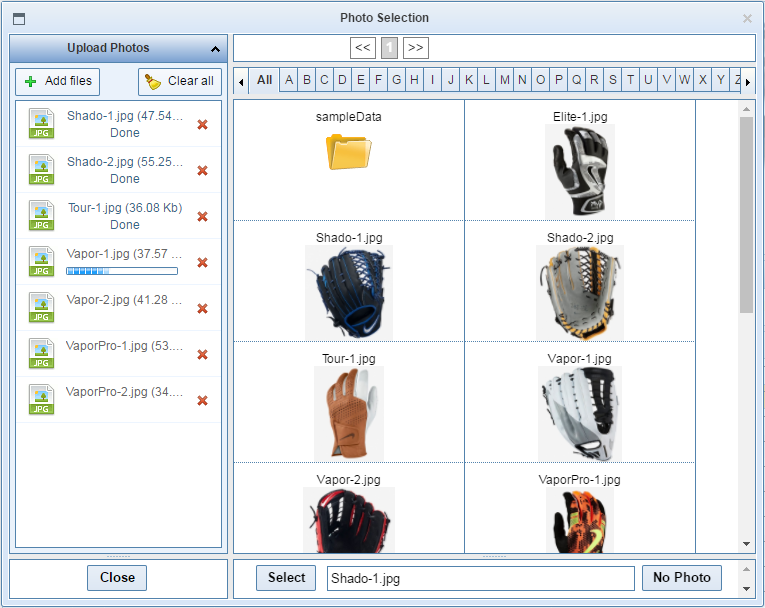Filter photos by the letter S tab
The image size is (765, 608).
pyautogui.click(x=612, y=80)
